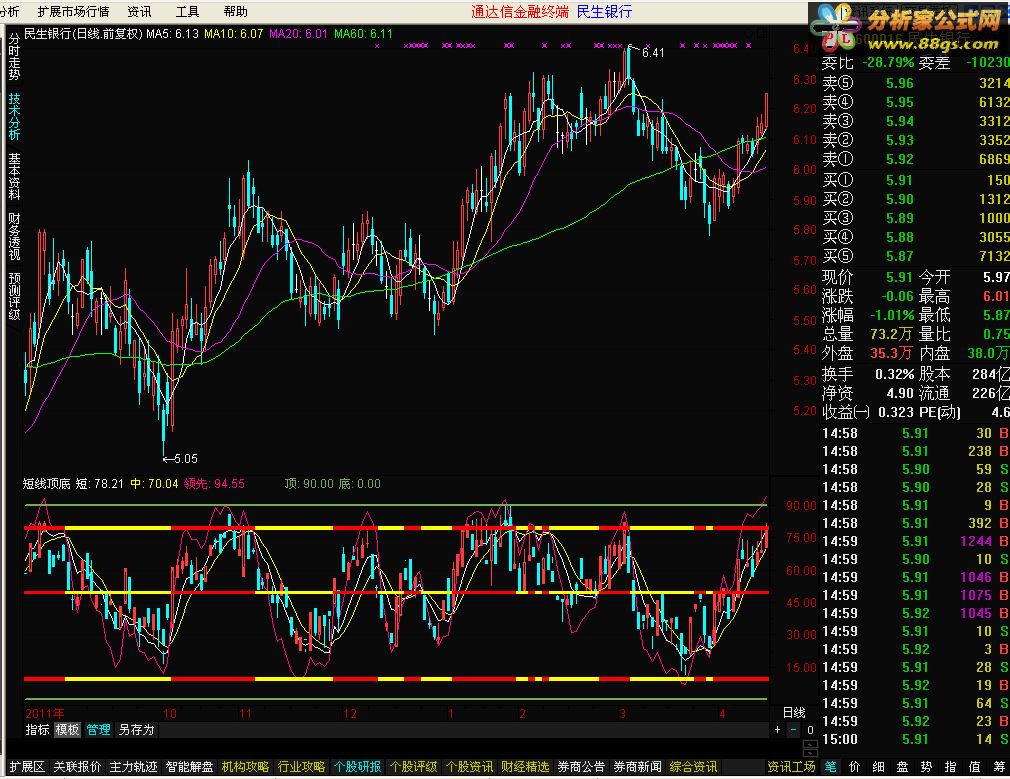Select the 细 panel tab
The width and height of the screenshot is (1010, 779).
click(879, 767)
